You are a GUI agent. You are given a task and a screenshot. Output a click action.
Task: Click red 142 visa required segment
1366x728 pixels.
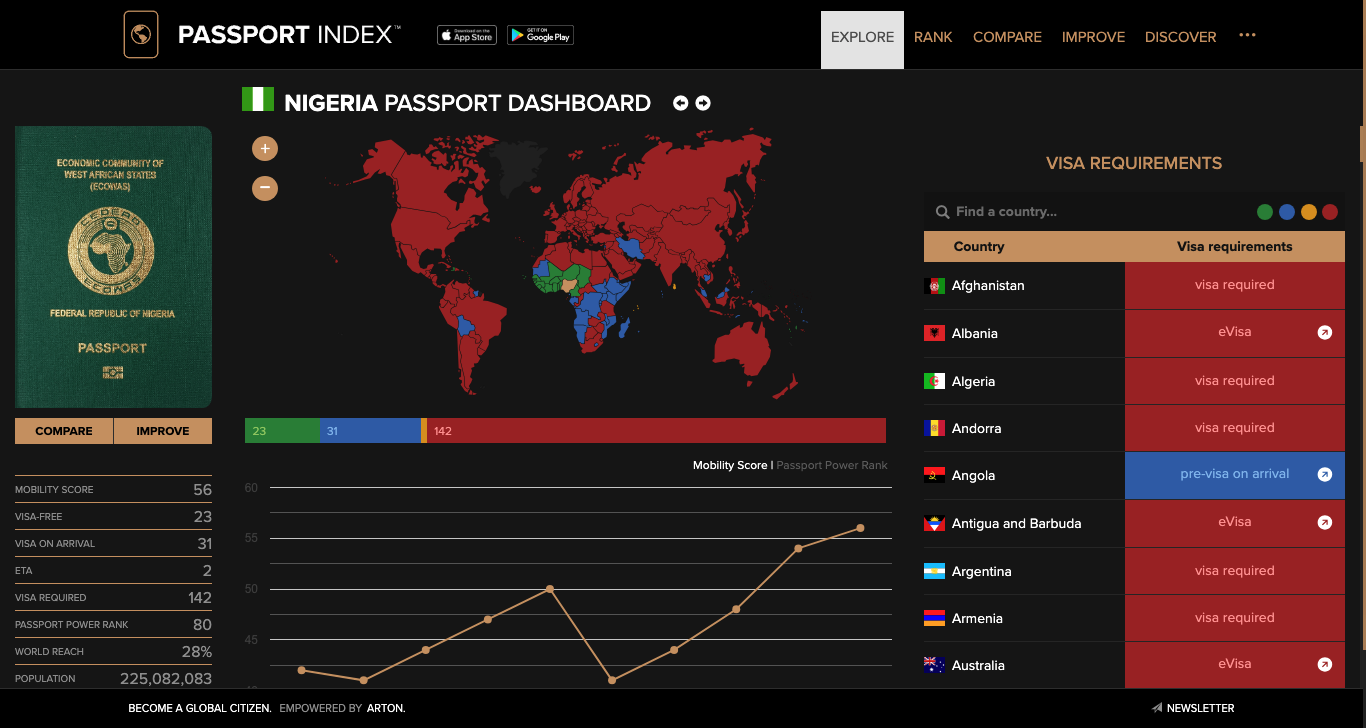pyautogui.click(x=656, y=431)
